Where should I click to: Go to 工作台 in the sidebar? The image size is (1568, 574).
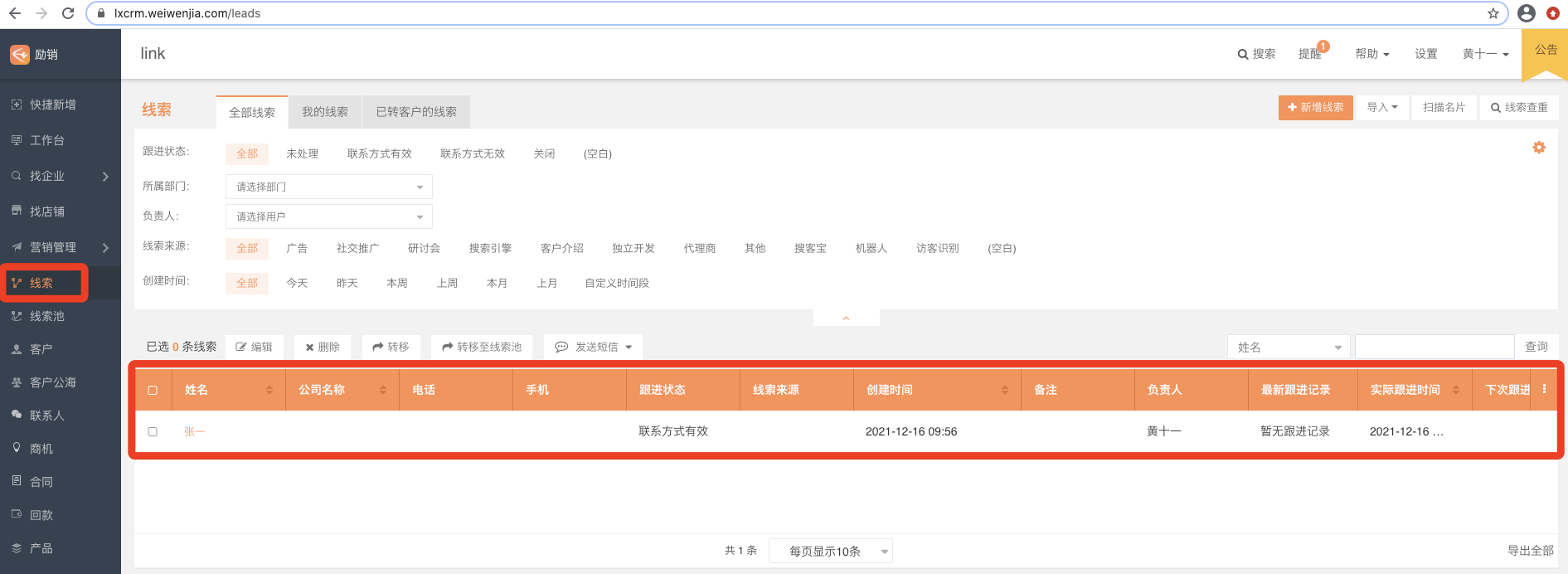point(47,140)
